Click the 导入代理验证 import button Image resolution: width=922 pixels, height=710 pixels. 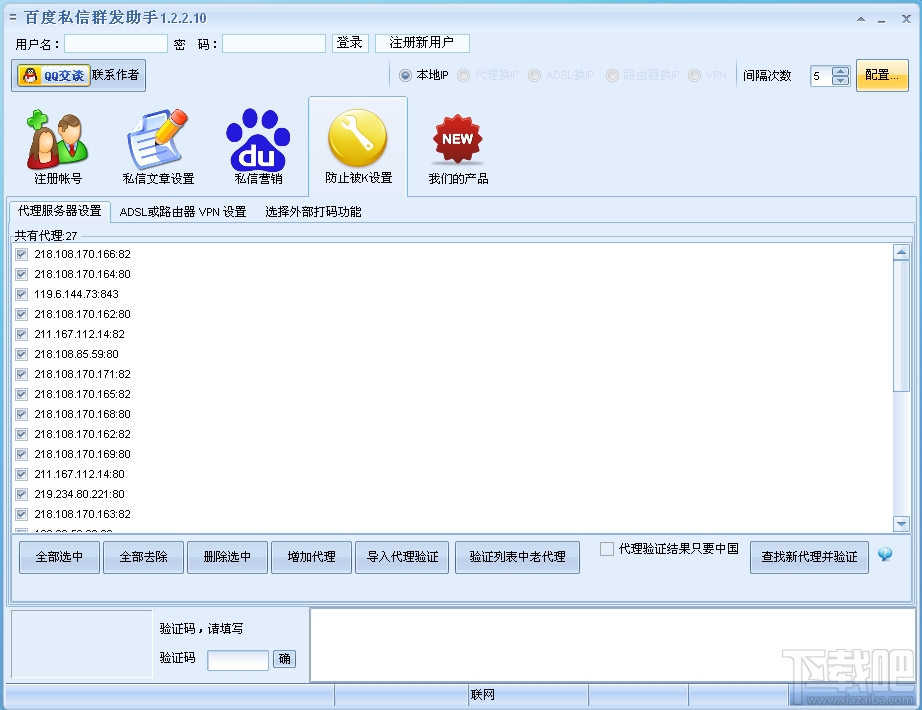point(402,557)
